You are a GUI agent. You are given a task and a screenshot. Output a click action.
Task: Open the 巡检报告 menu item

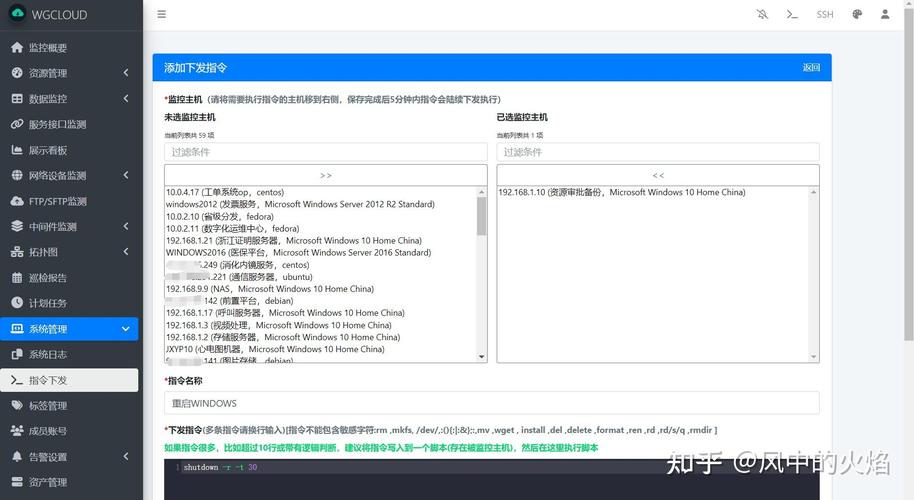pos(69,277)
